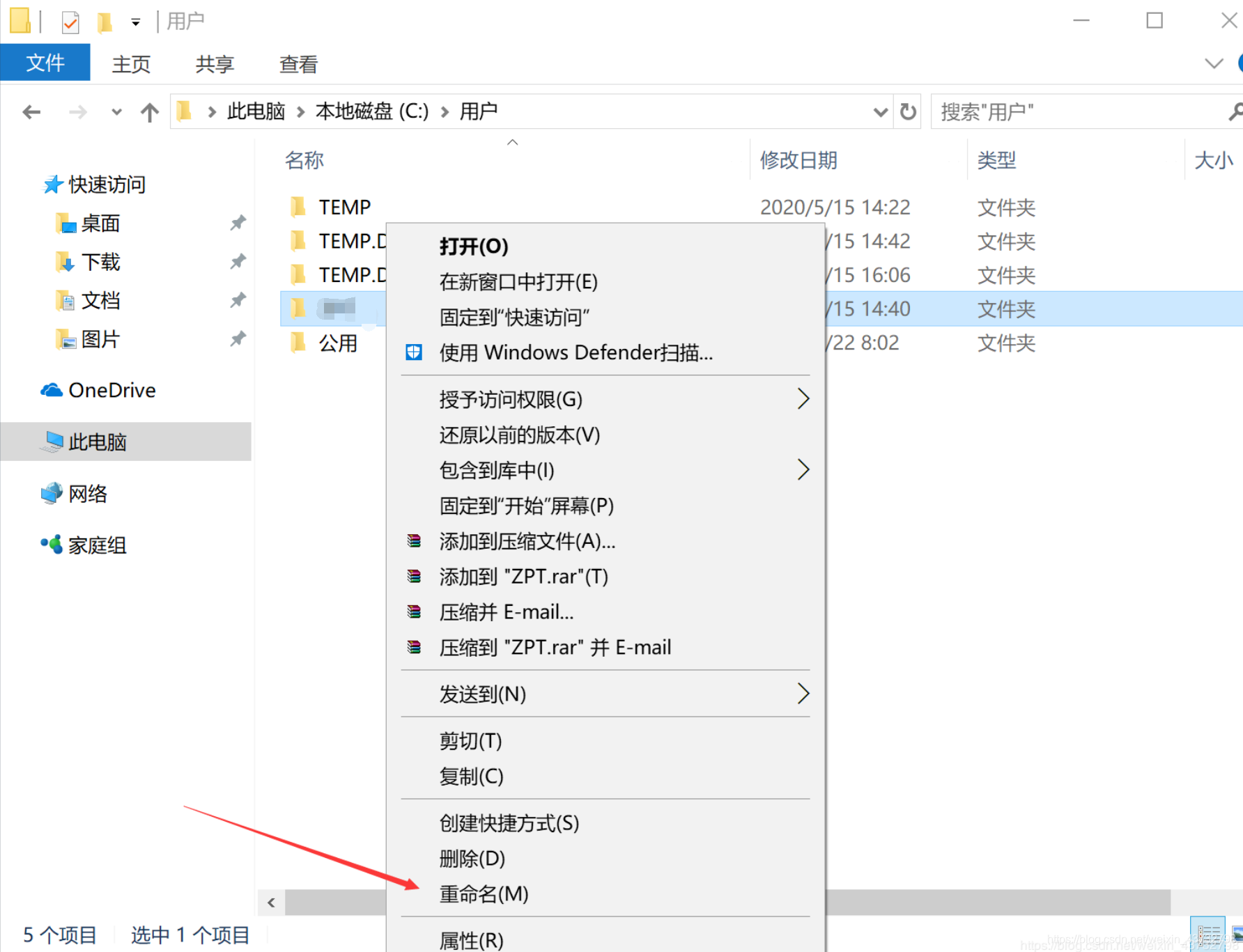This screenshot has height=952, width=1243.
Task: Select 网络 in the navigation pane
Action: pyautogui.click(x=74, y=494)
